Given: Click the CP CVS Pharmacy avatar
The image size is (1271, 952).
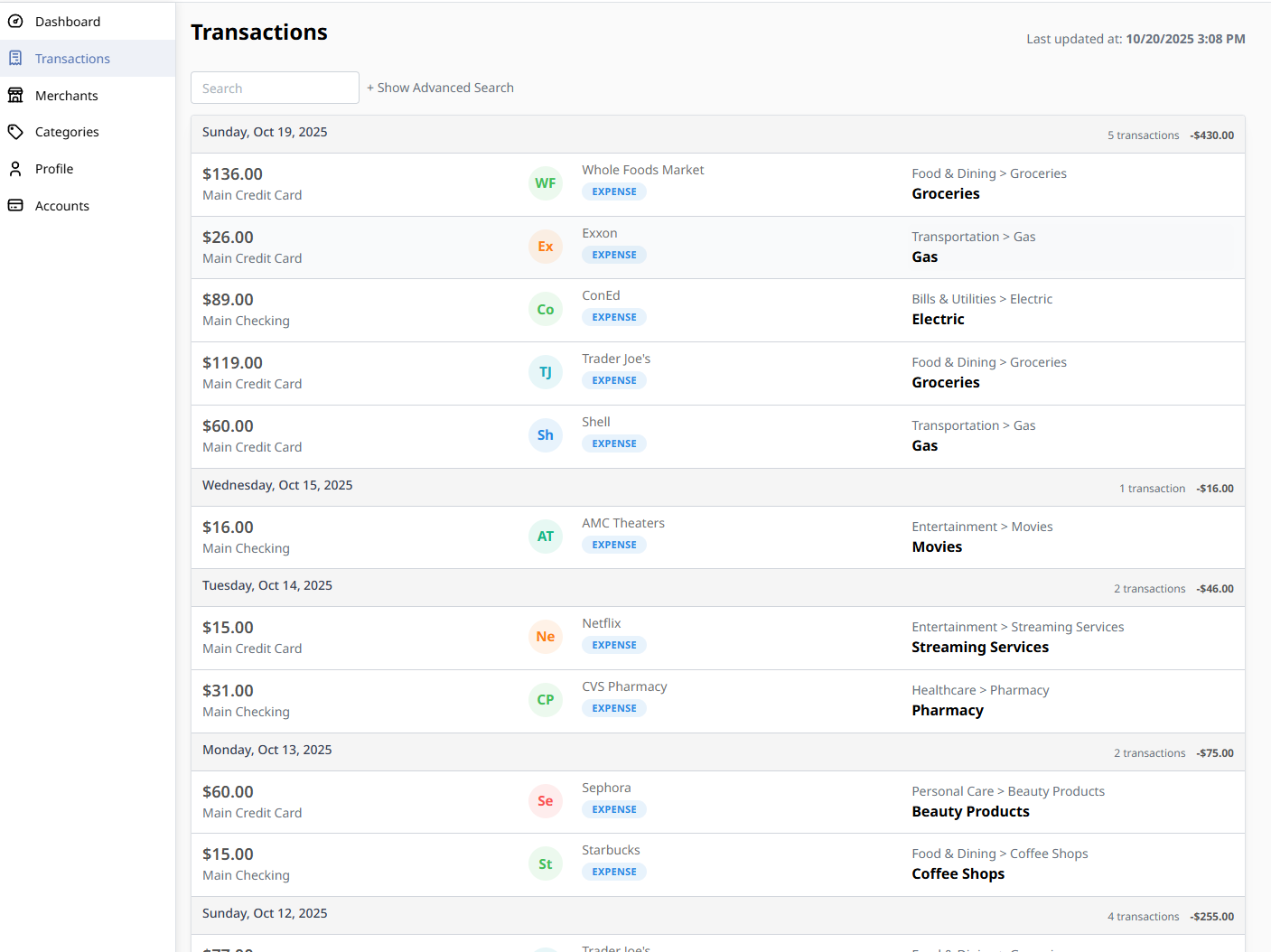Looking at the screenshot, I should pos(546,700).
